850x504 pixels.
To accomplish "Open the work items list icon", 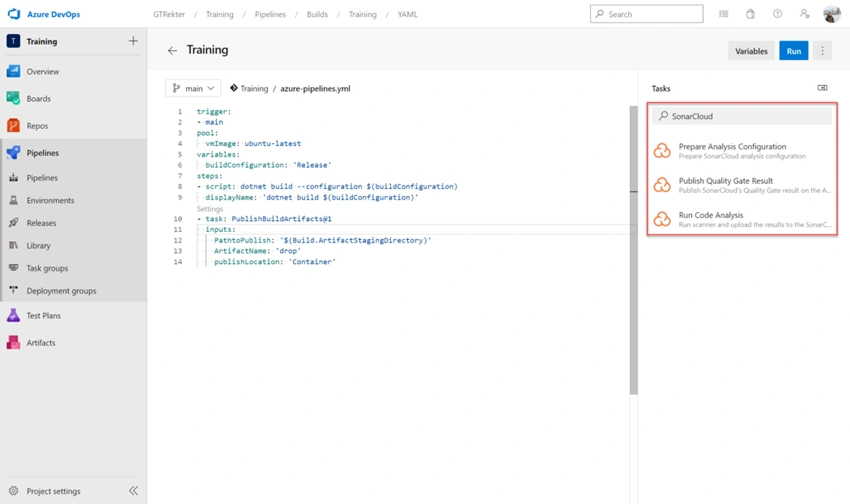I will [724, 14].
